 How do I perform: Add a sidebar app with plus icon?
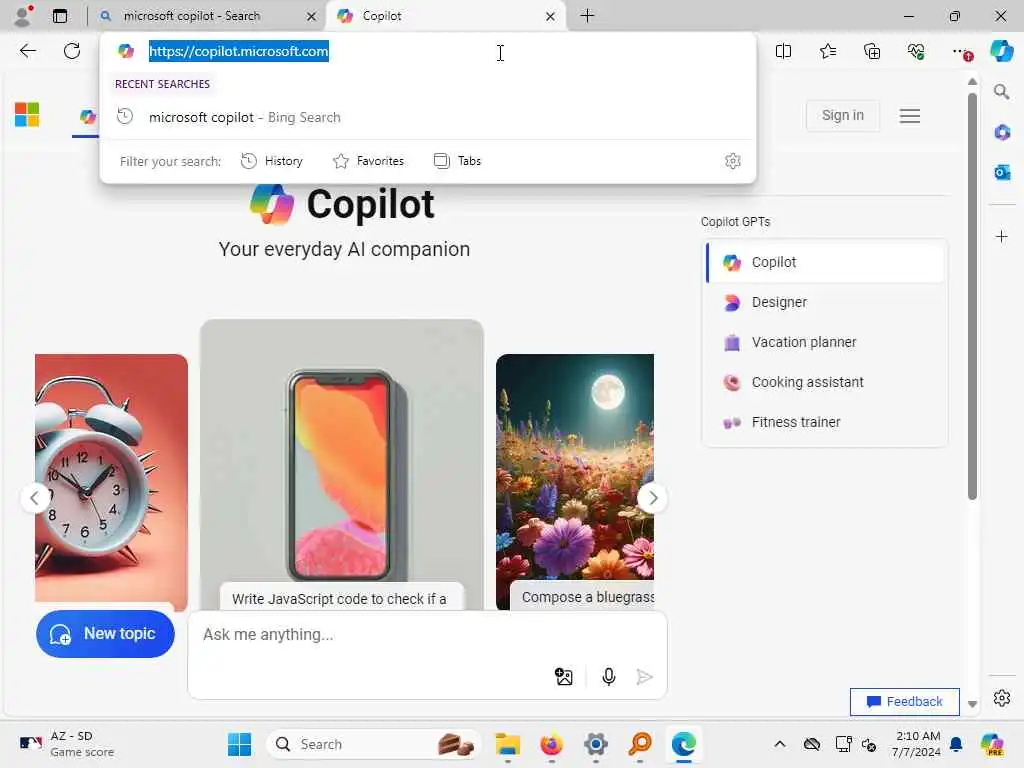click(x=1002, y=236)
